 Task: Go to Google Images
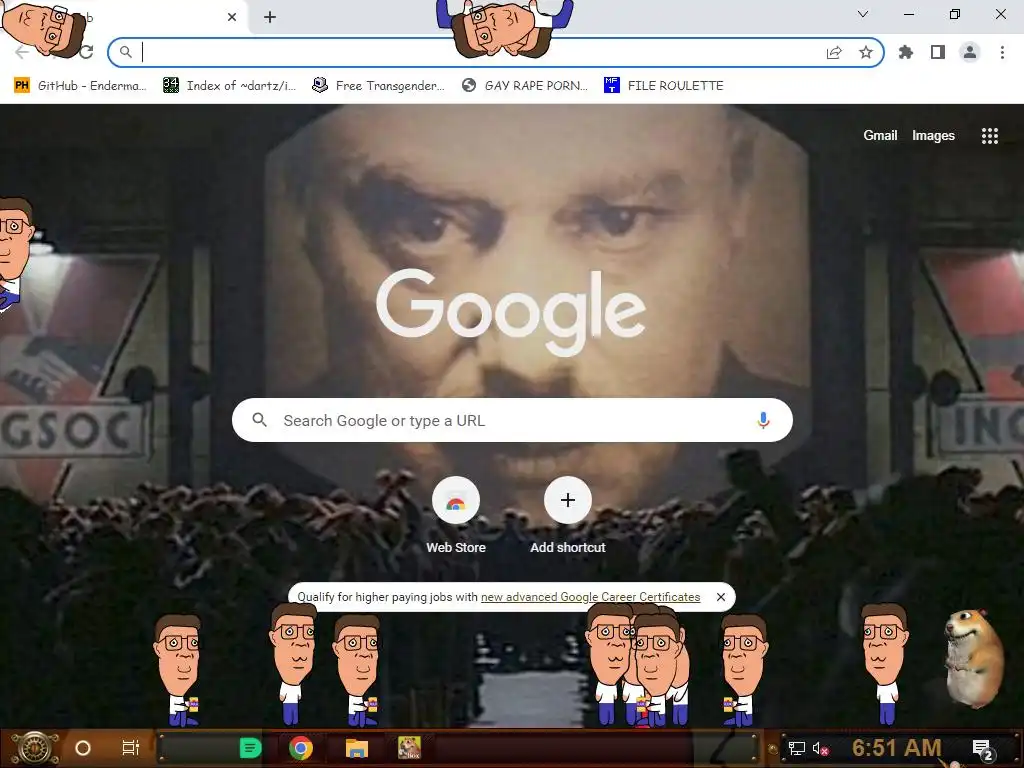pyautogui.click(x=933, y=135)
